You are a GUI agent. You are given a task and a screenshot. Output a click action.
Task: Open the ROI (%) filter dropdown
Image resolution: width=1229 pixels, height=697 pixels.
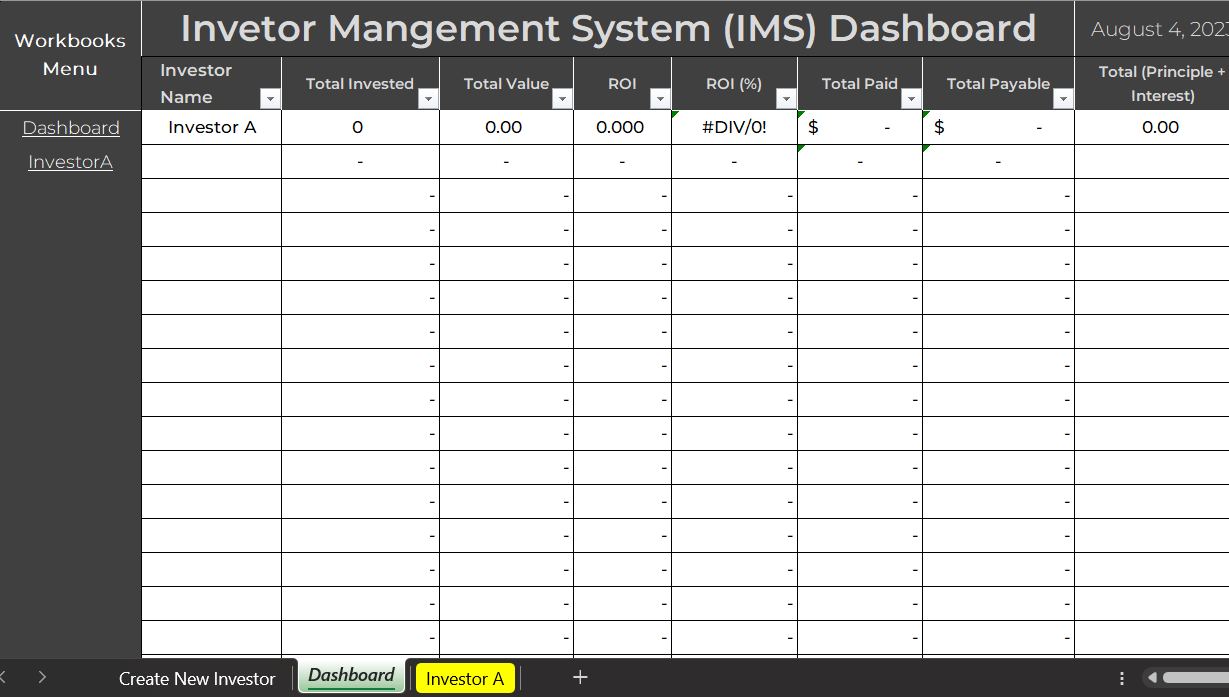point(786,98)
